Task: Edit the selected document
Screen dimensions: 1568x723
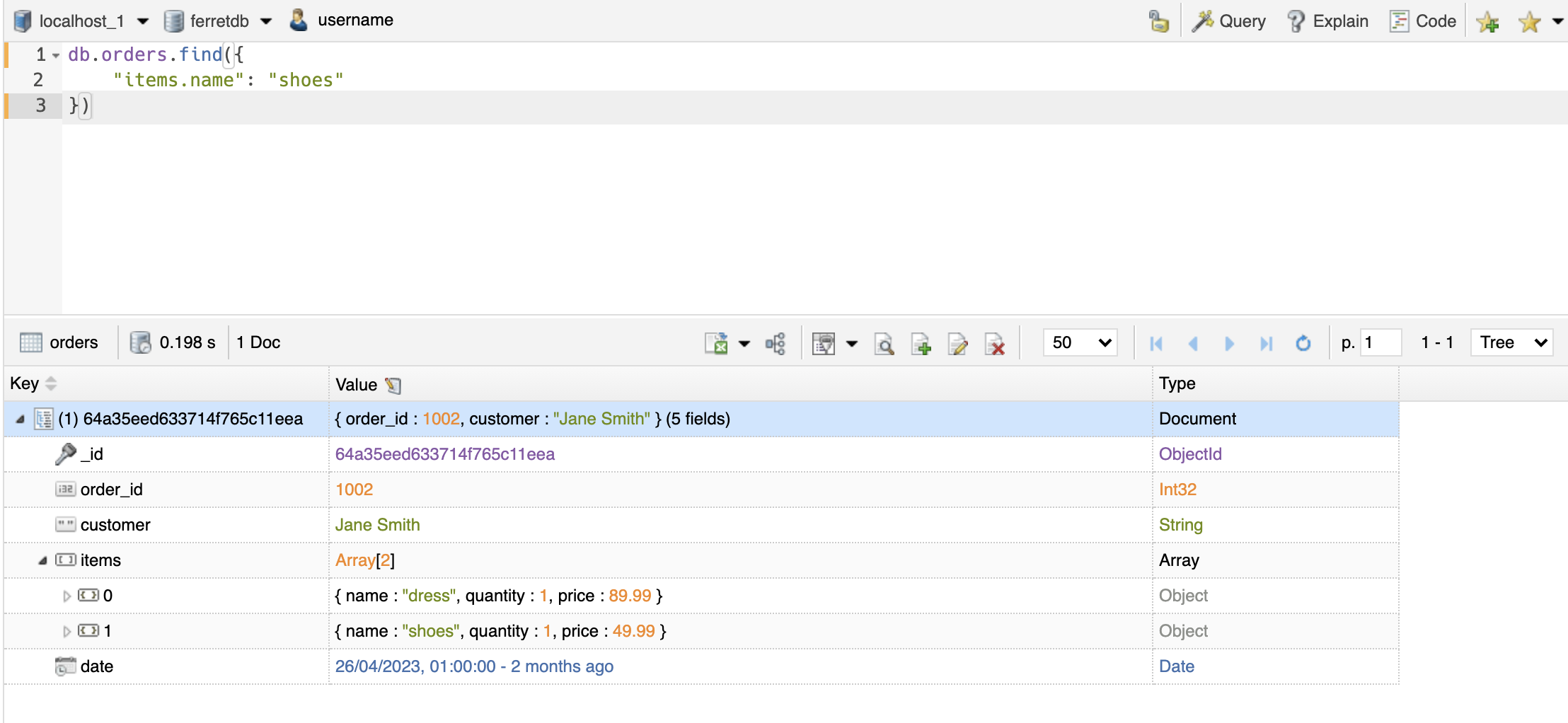Action: click(958, 345)
